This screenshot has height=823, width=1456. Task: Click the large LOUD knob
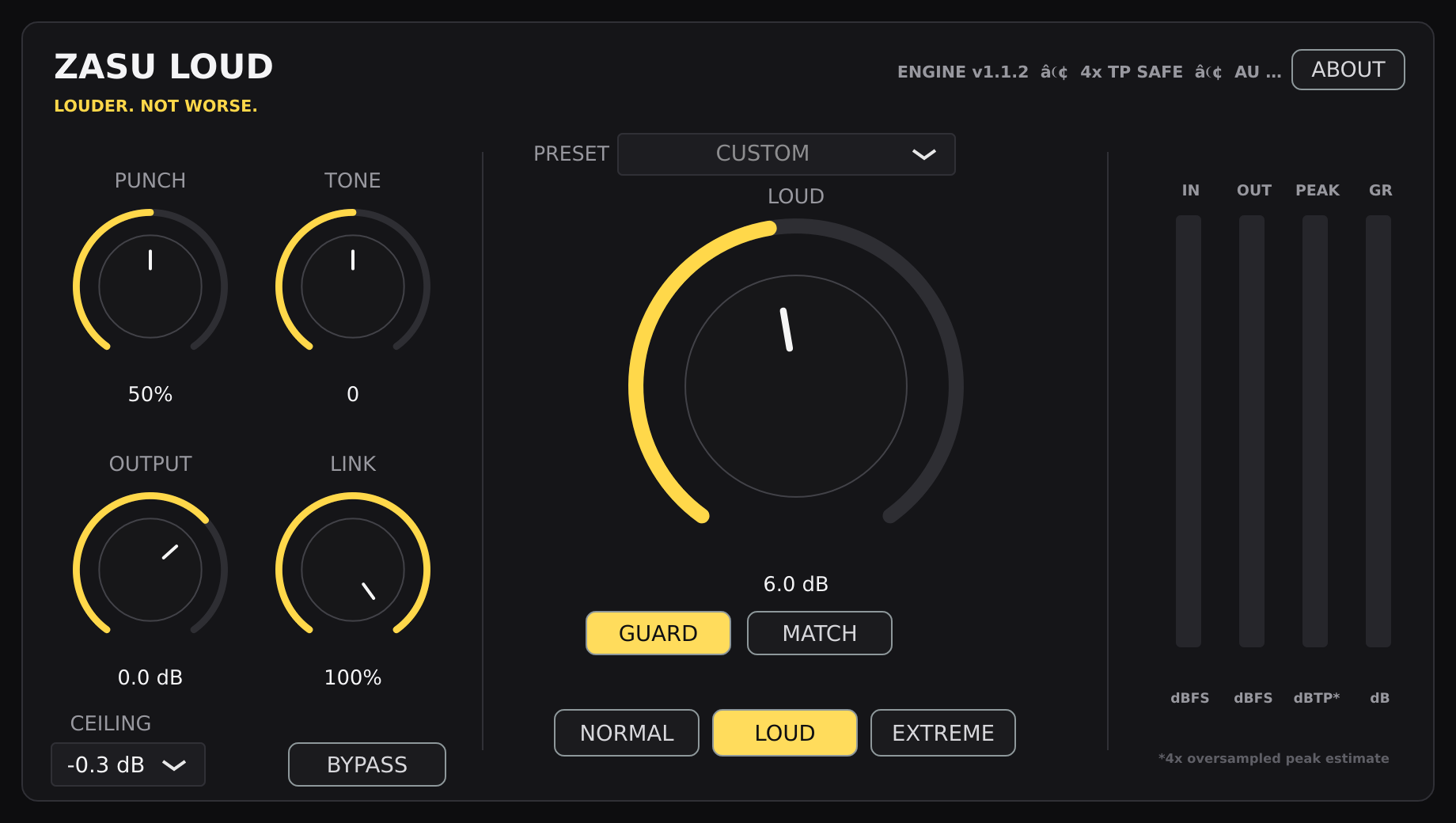[796, 386]
